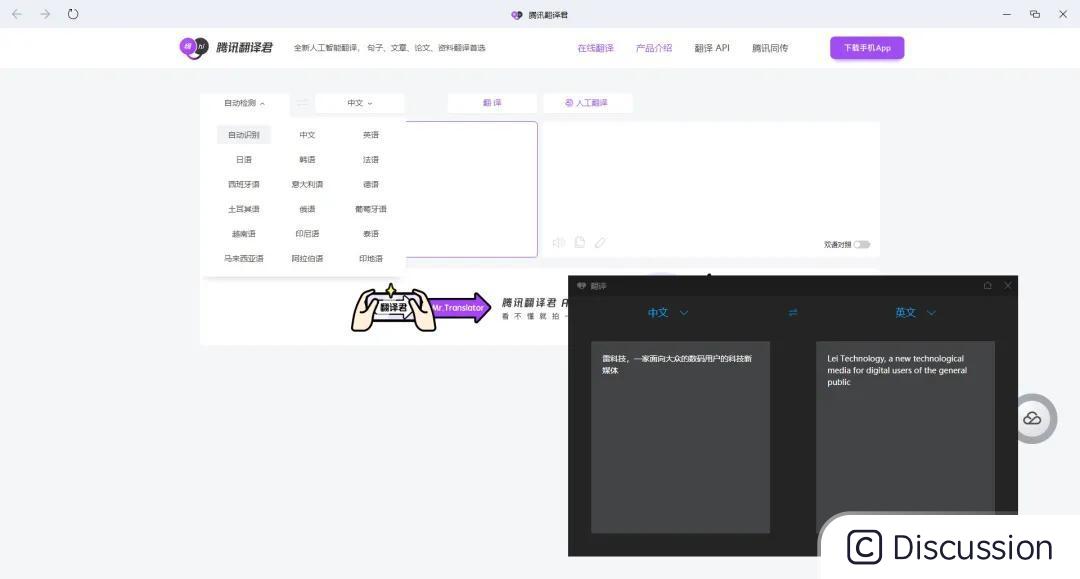Edit translation with pencil icon
The height and width of the screenshot is (579, 1080).
coord(601,242)
